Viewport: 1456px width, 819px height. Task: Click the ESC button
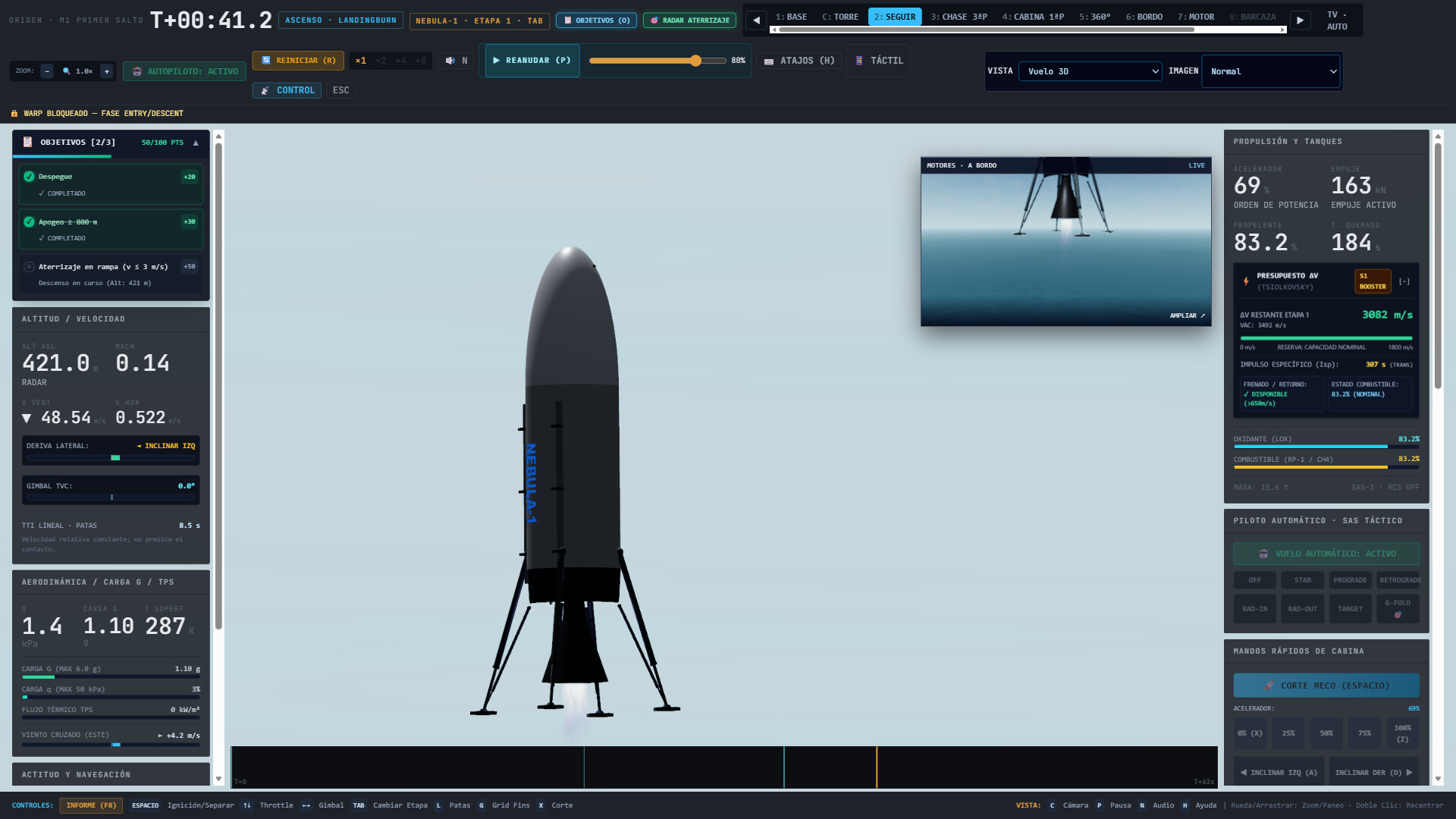[341, 90]
